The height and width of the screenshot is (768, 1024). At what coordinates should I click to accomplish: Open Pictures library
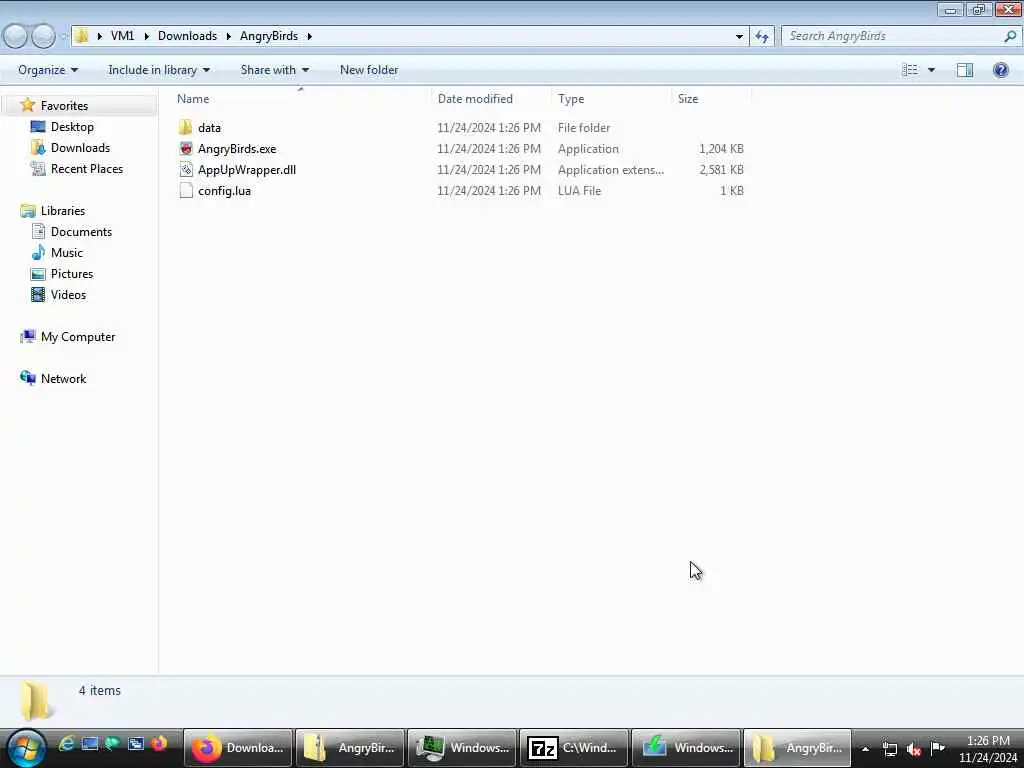point(72,274)
